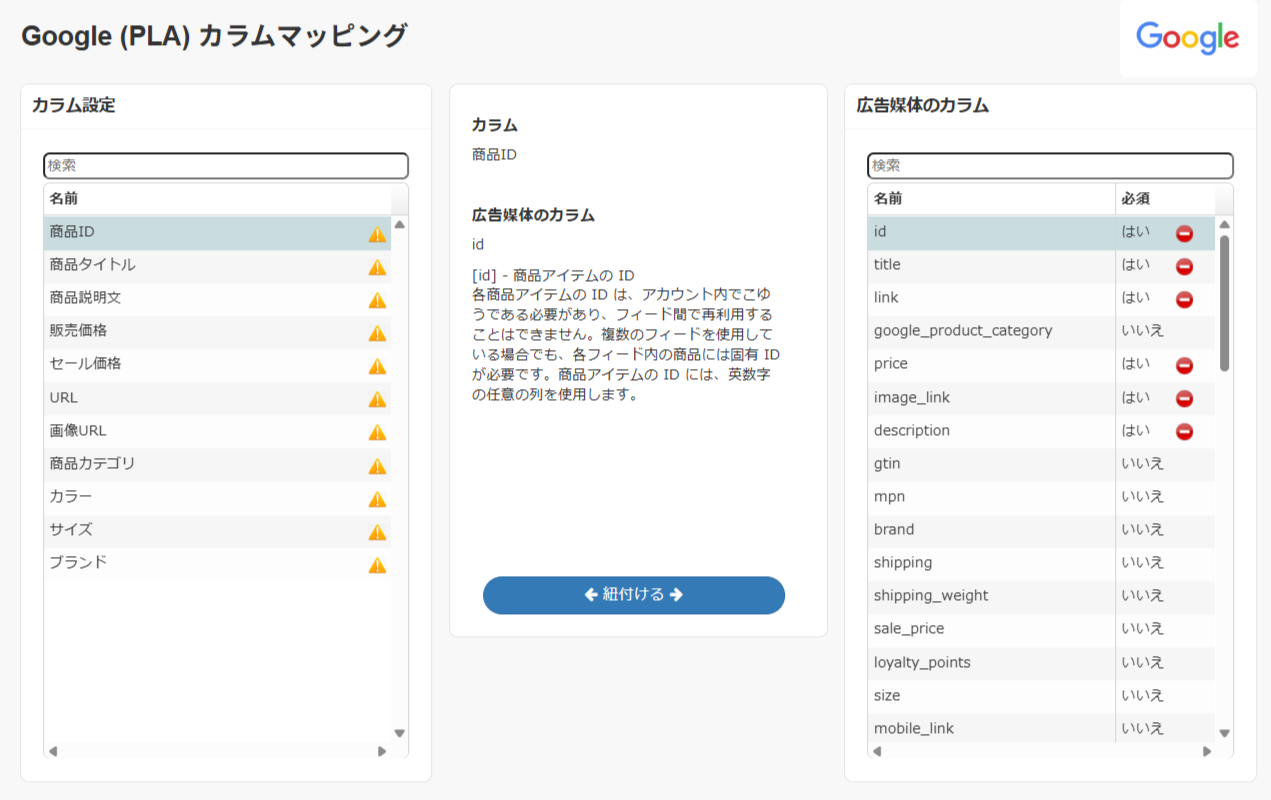The height and width of the screenshot is (800, 1271).
Task: Select カラー in the column list
Action: pos(218,498)
